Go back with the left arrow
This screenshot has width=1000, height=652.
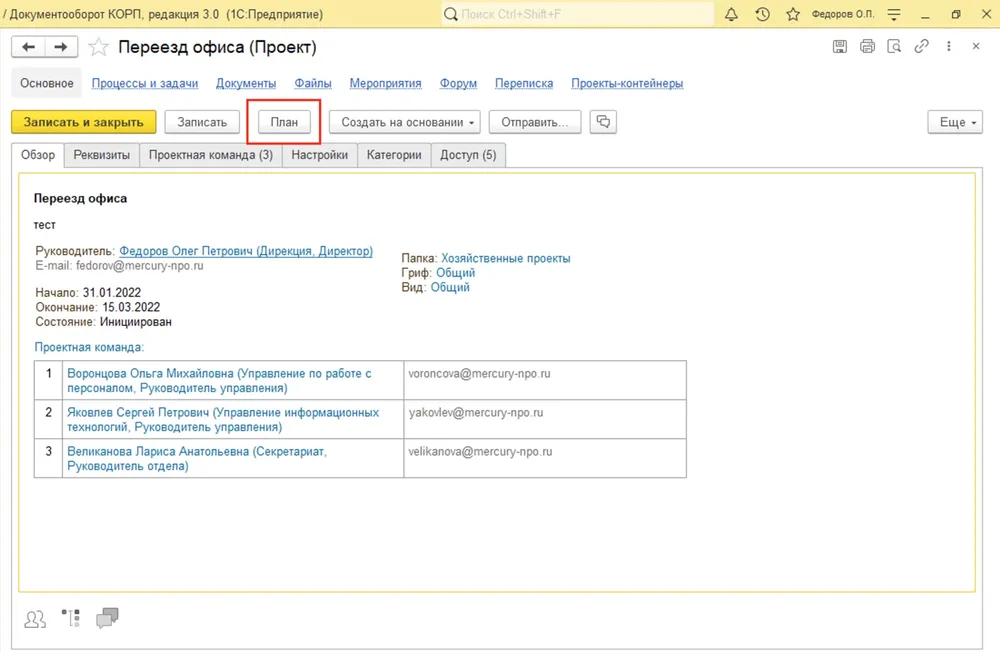pyautogui.click(x=28, y=47)
